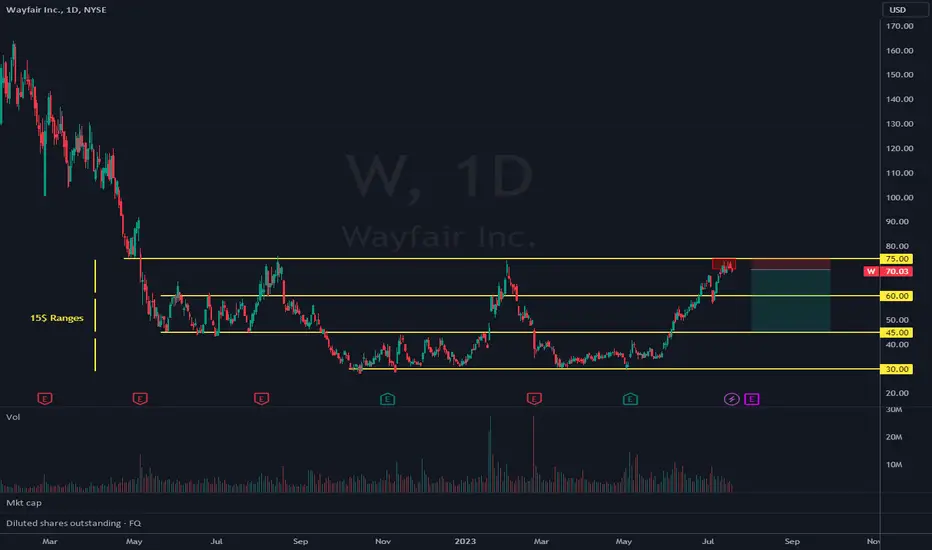Open the red earnings marker from August 2022

tap(262, 398)
